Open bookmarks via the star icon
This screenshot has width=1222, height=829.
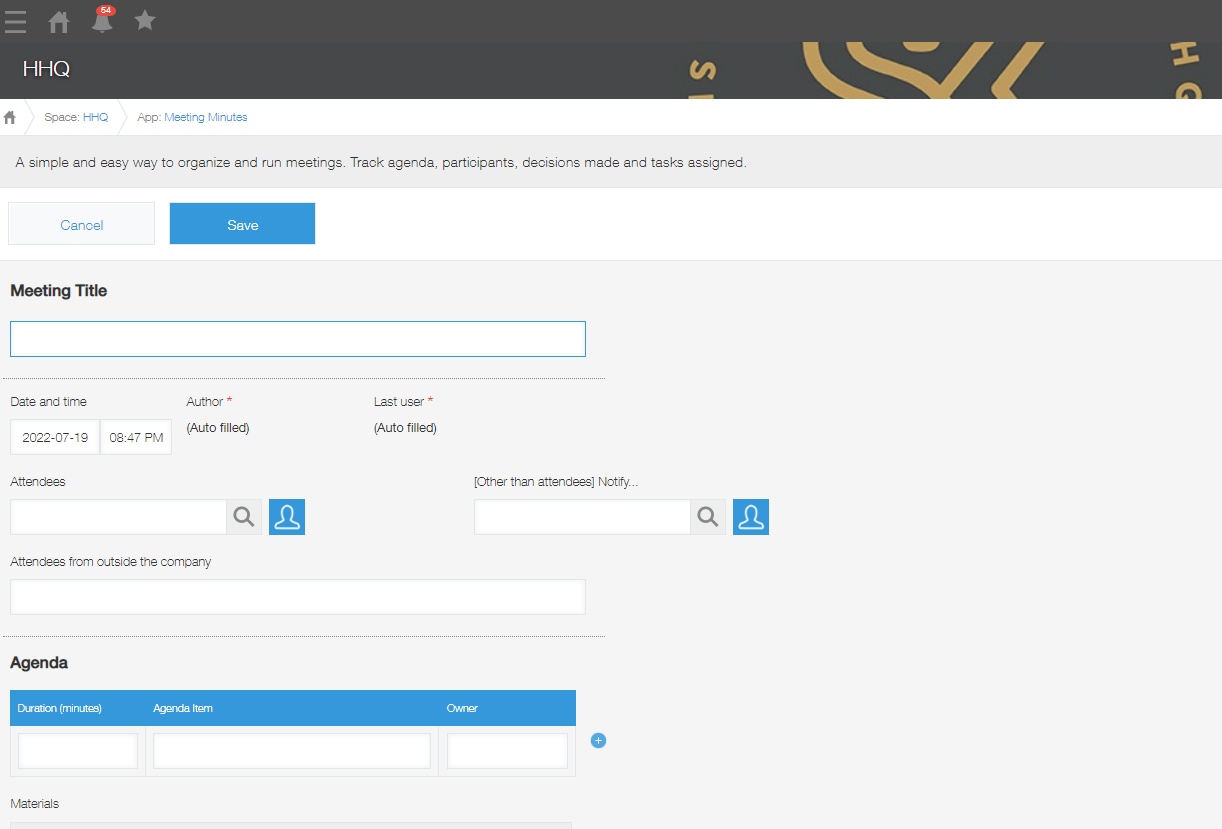click(x=145, y=20)
